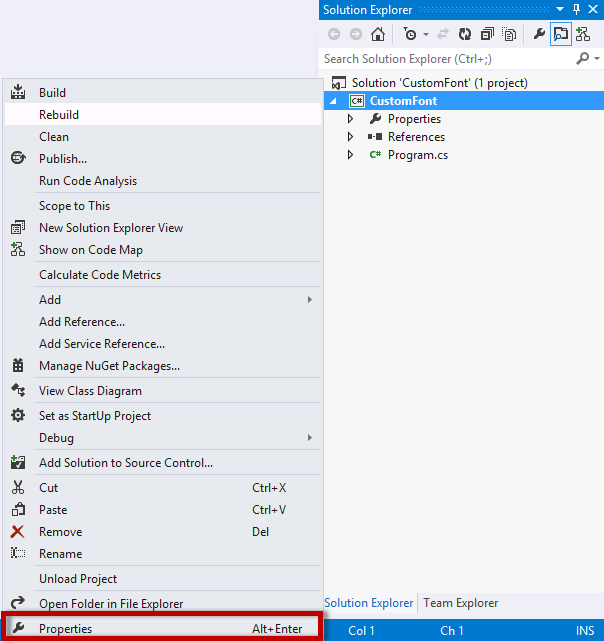Click Calculate Code Metrics entry

tap(163, 275)
